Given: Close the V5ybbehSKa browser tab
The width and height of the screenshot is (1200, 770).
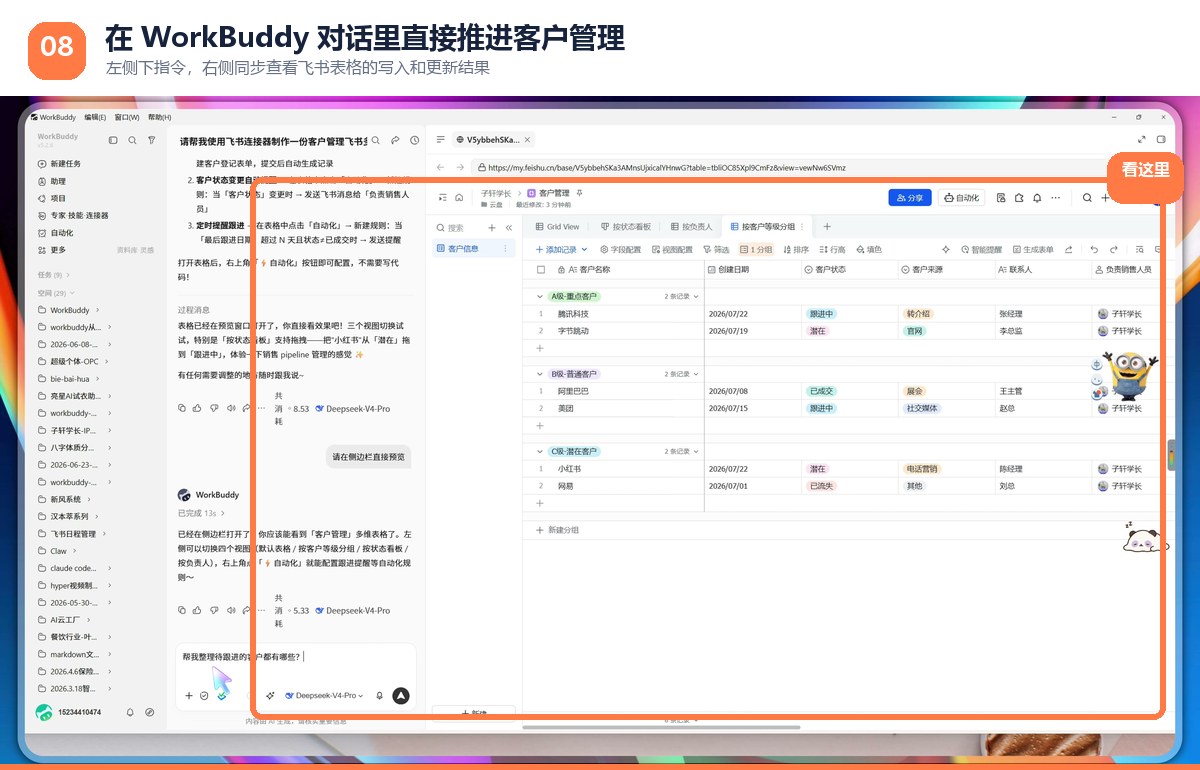Looking at the screenshot, I should point(527,140).
